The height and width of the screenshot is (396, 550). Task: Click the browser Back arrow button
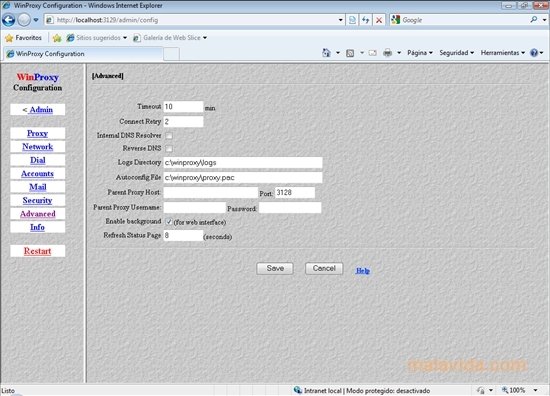click(x=8, y=20)
